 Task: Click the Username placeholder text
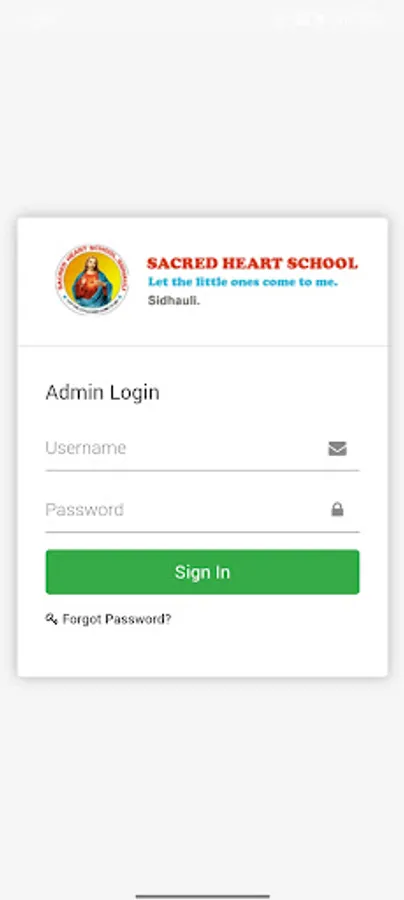tap(86, 448)
